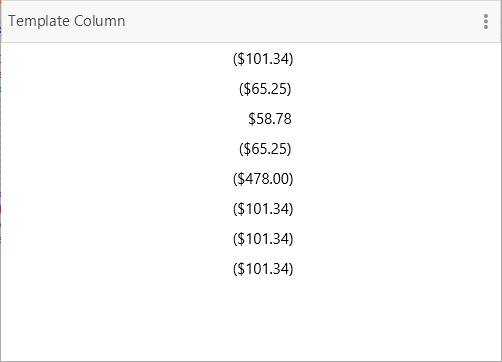Click the $58.78 positive value cell

(270, 119)
